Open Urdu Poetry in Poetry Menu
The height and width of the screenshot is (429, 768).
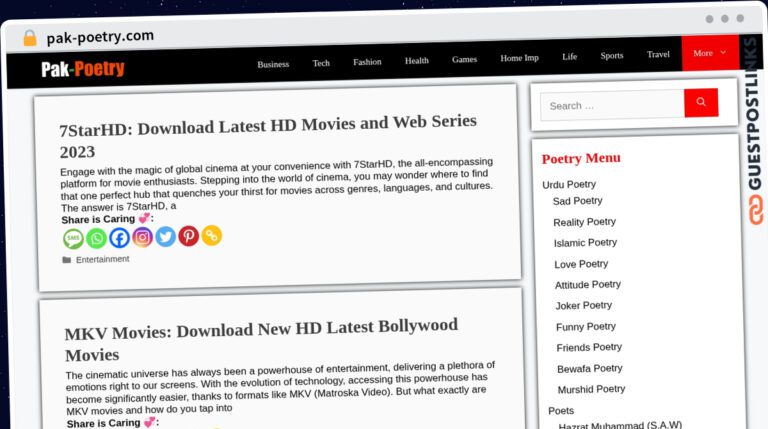pyautogui.click(x=569, y=185)
